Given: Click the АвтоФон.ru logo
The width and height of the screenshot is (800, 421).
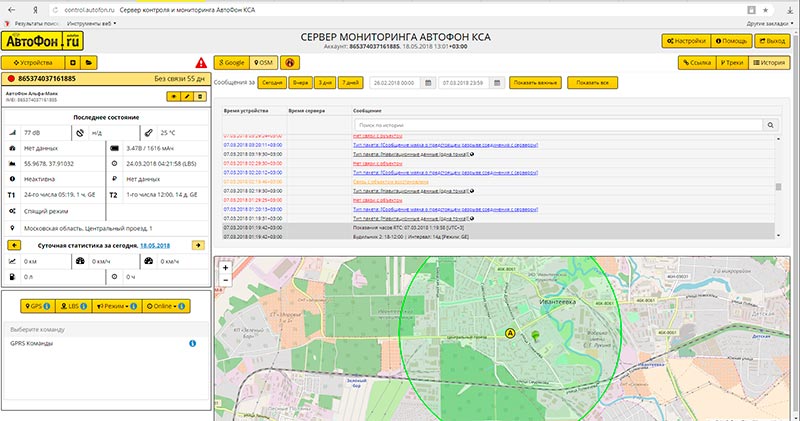Looking at the screenshot, I should tap(42, 41).
